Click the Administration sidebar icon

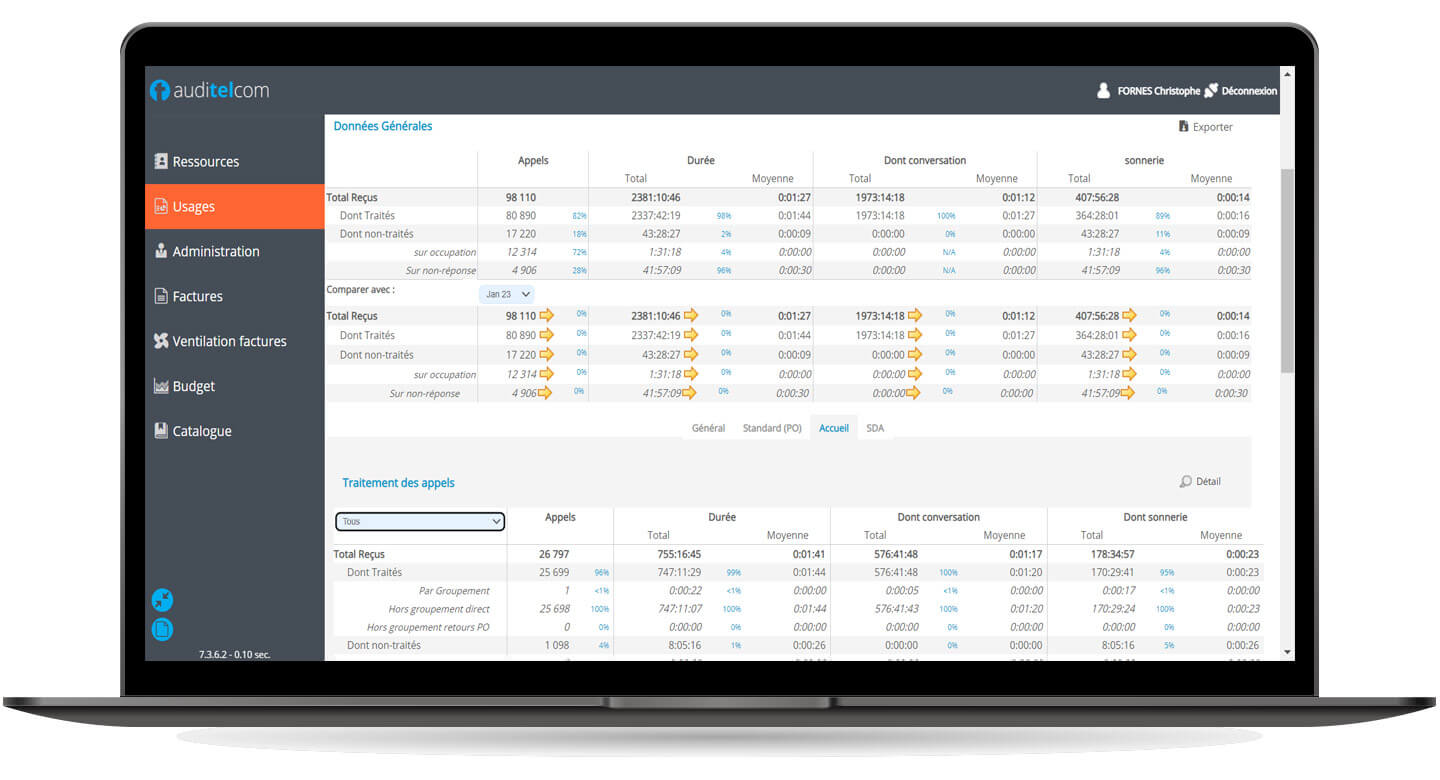point(160,252)
